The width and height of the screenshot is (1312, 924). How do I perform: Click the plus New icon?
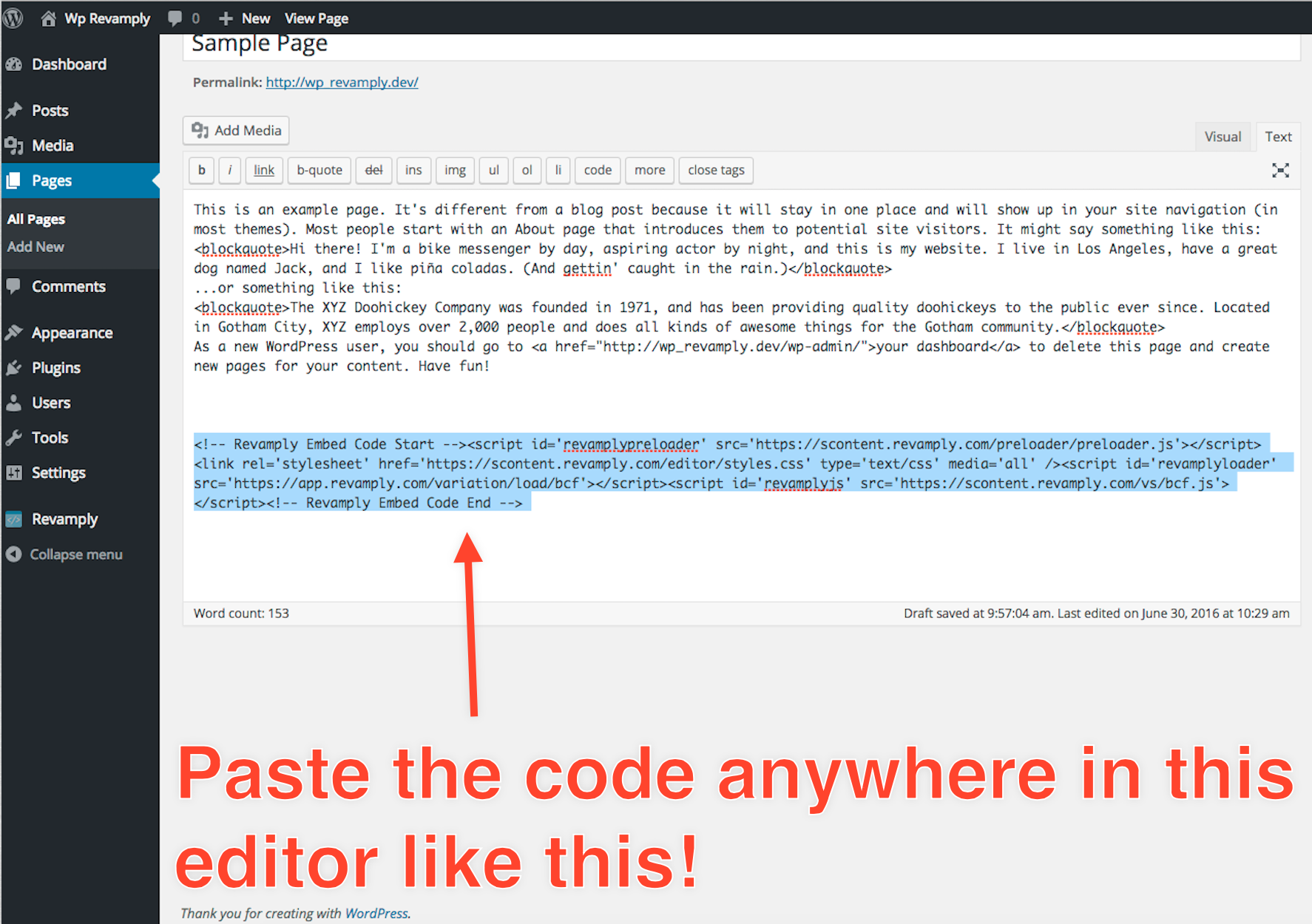click(x=226, y=18)
